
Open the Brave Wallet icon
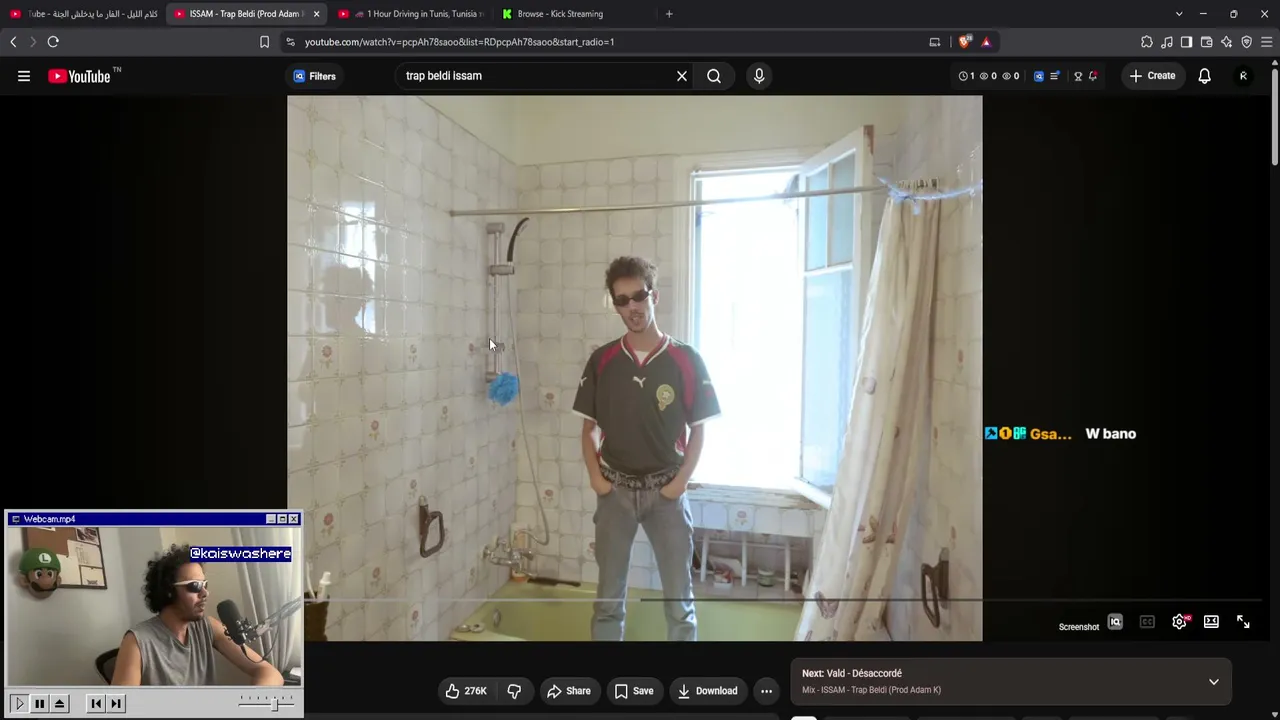point(1207,42)
